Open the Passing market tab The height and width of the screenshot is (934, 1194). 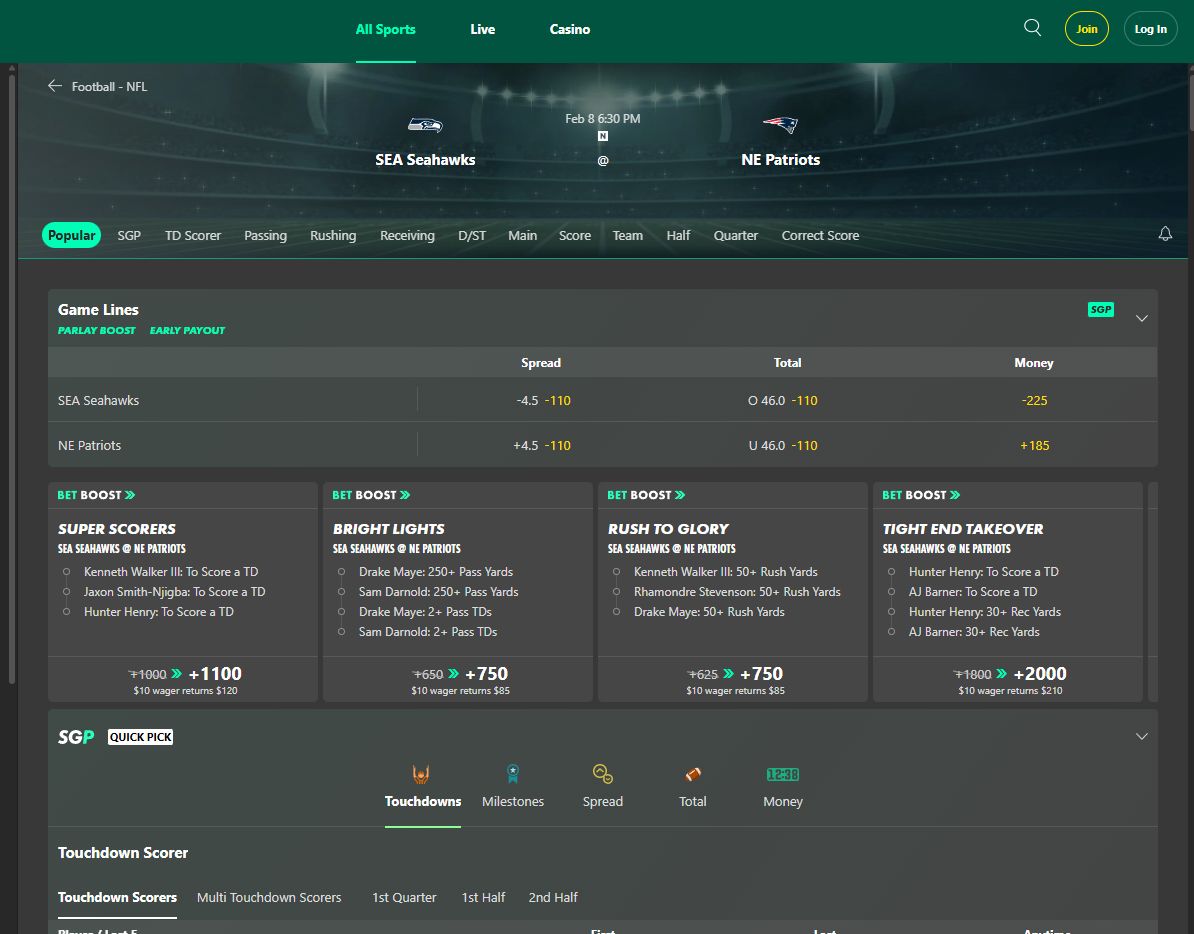point(265,235)
